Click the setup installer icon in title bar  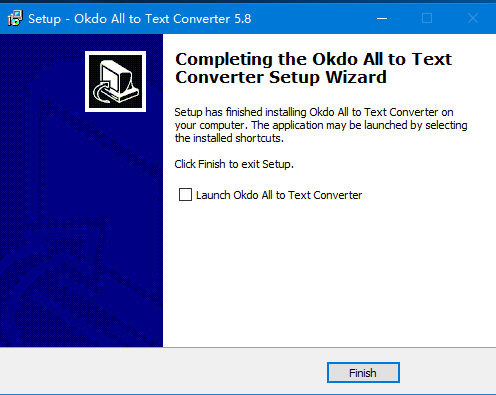[15, 18]
